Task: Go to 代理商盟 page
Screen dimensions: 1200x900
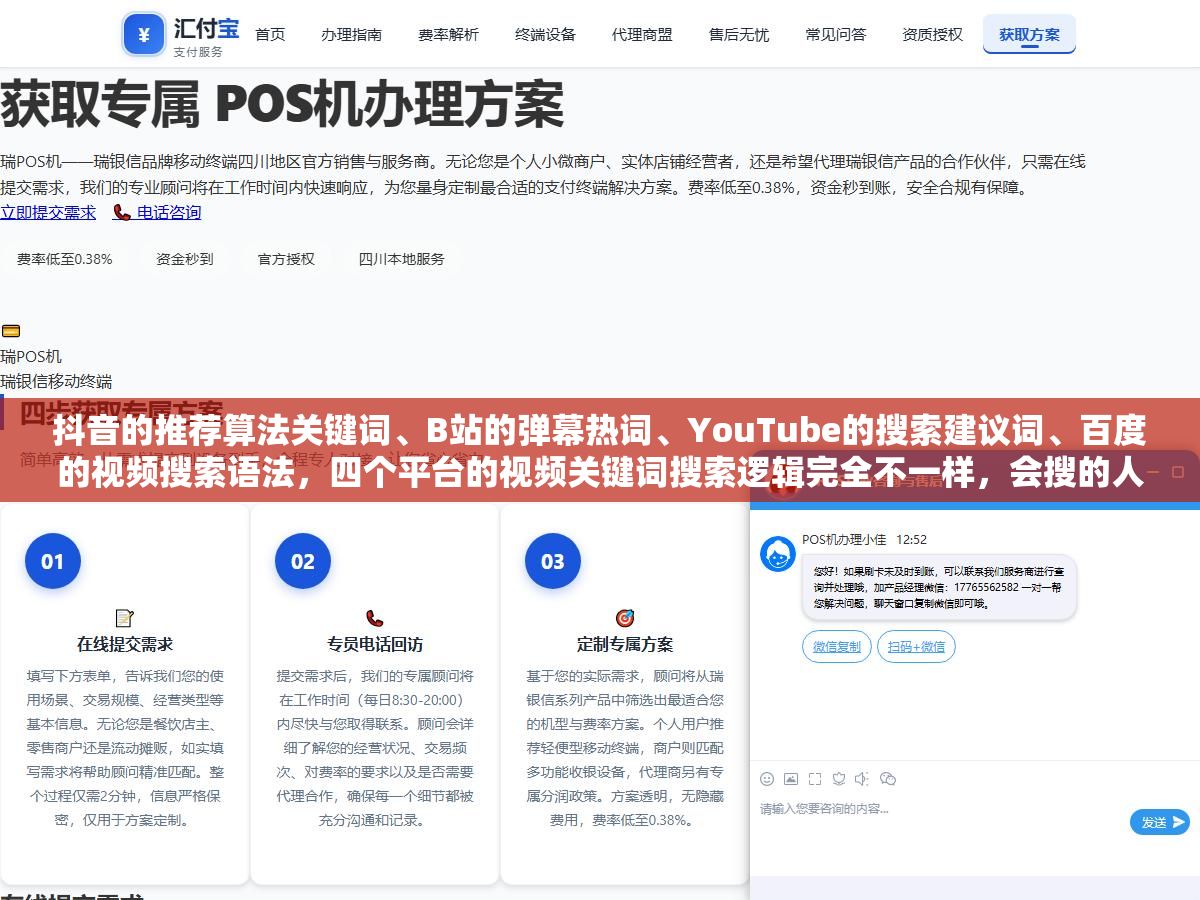Action: pyautogui.click(x=642, y=34)
